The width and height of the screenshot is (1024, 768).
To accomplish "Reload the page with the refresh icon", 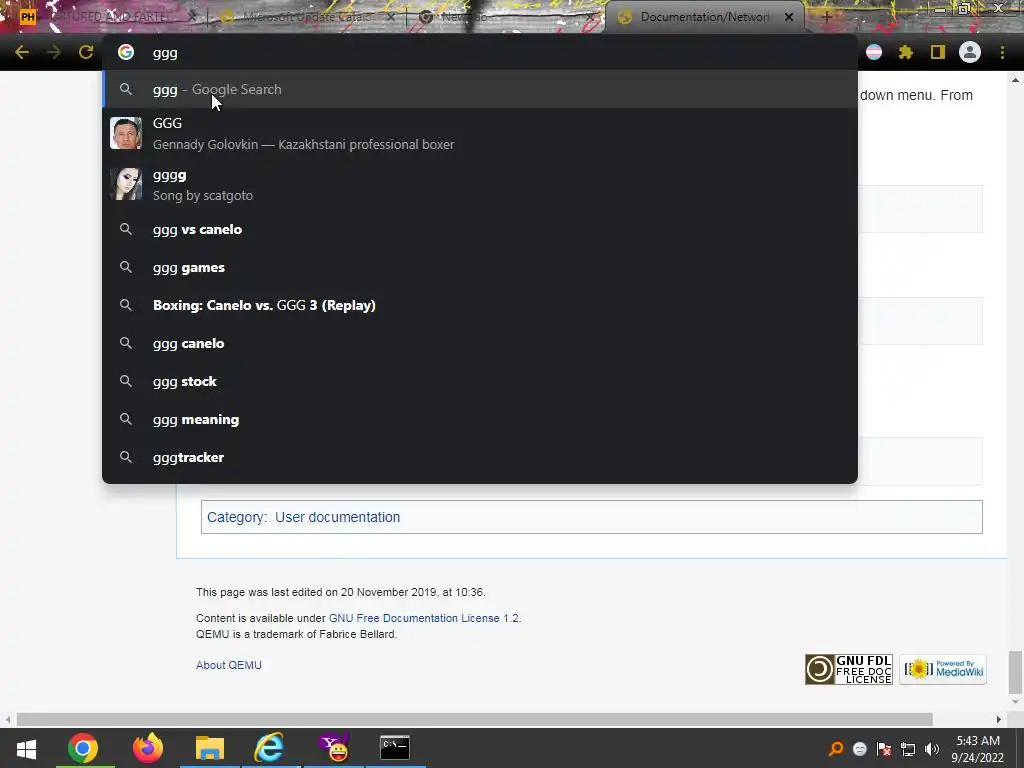I will (86, 52).
